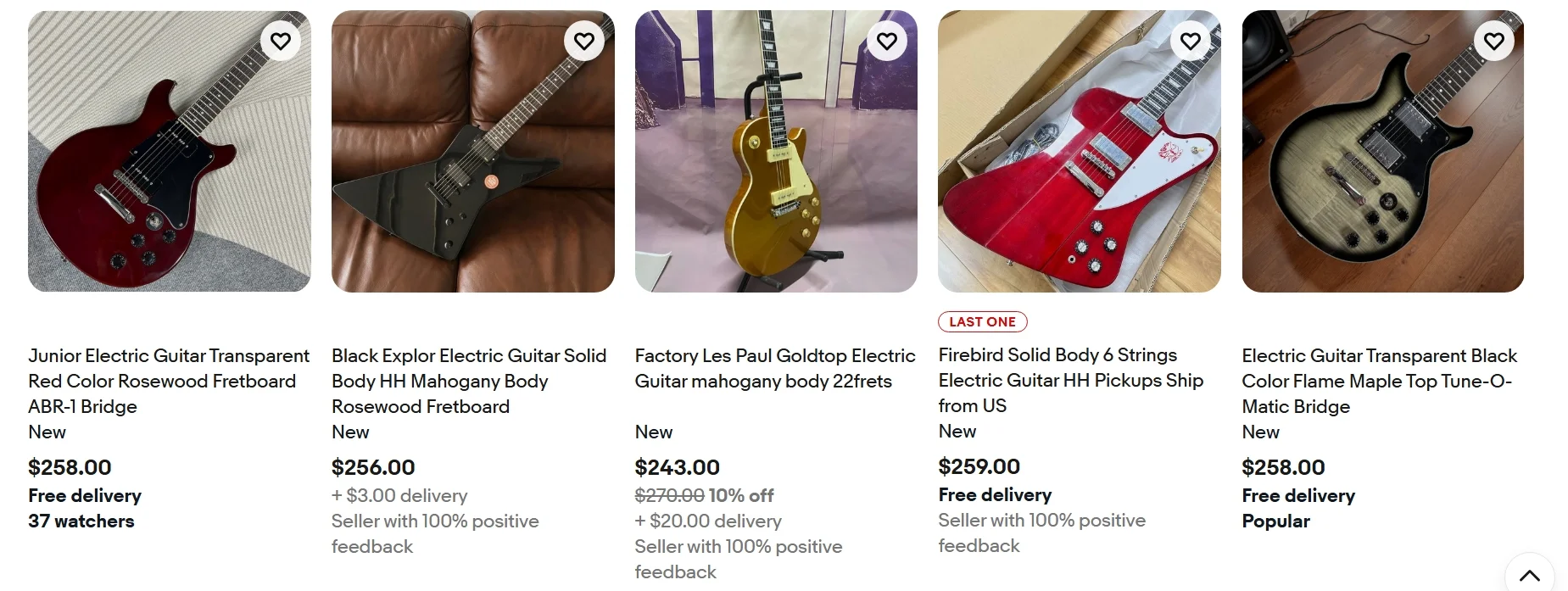Toggle heart on Black Explor guitar

[x=584, y=41]
